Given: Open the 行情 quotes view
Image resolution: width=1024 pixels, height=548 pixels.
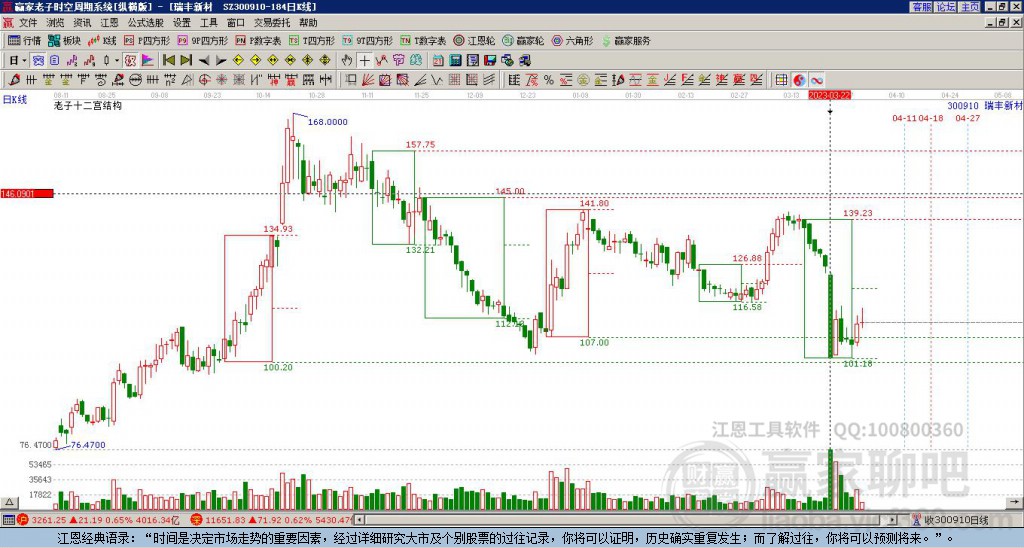Looking at the screenshot, I should point(24,40).
